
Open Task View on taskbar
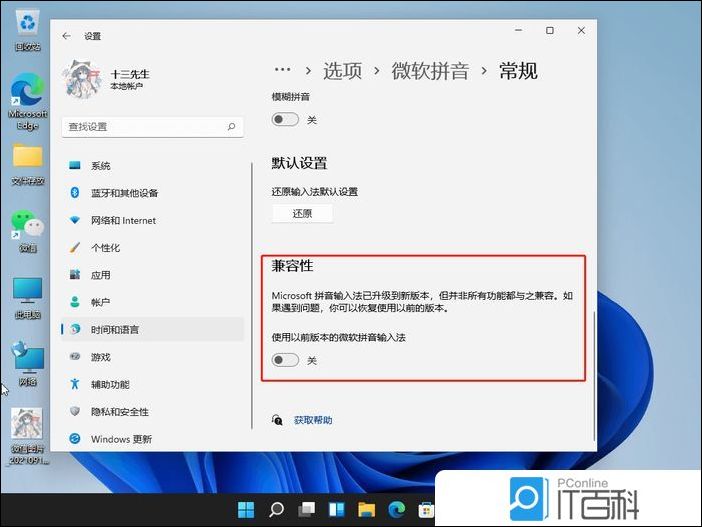pyautogui.click(x=307, y=510)
